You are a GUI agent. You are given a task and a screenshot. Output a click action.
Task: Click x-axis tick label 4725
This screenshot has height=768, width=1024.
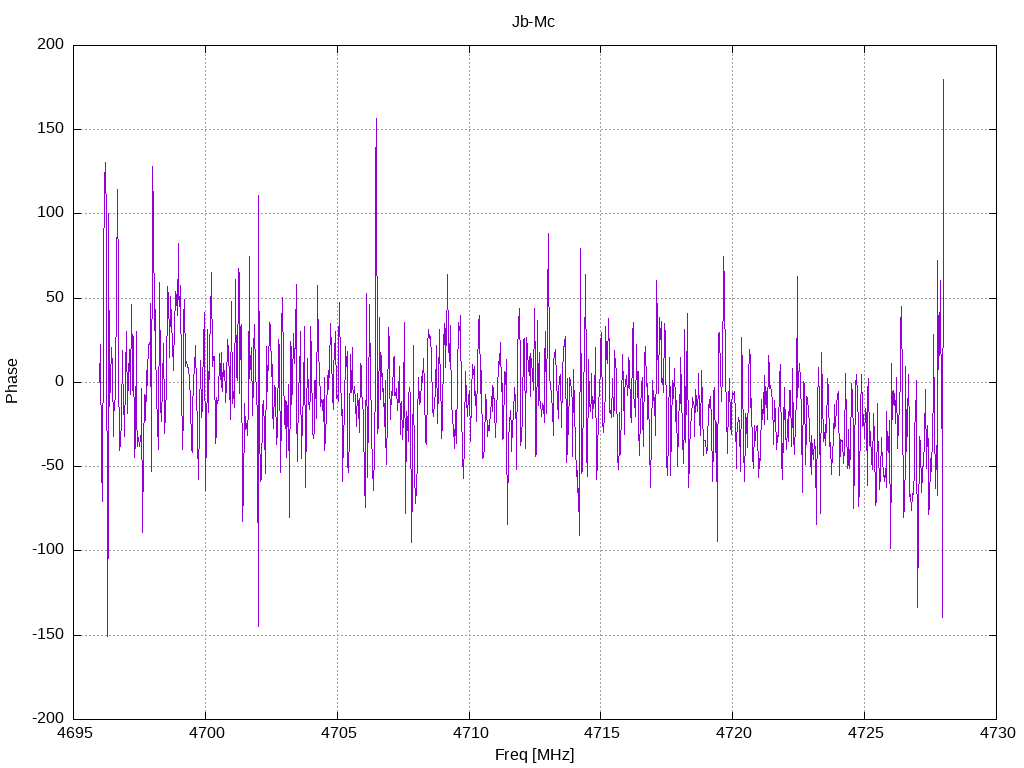point(865,733)
